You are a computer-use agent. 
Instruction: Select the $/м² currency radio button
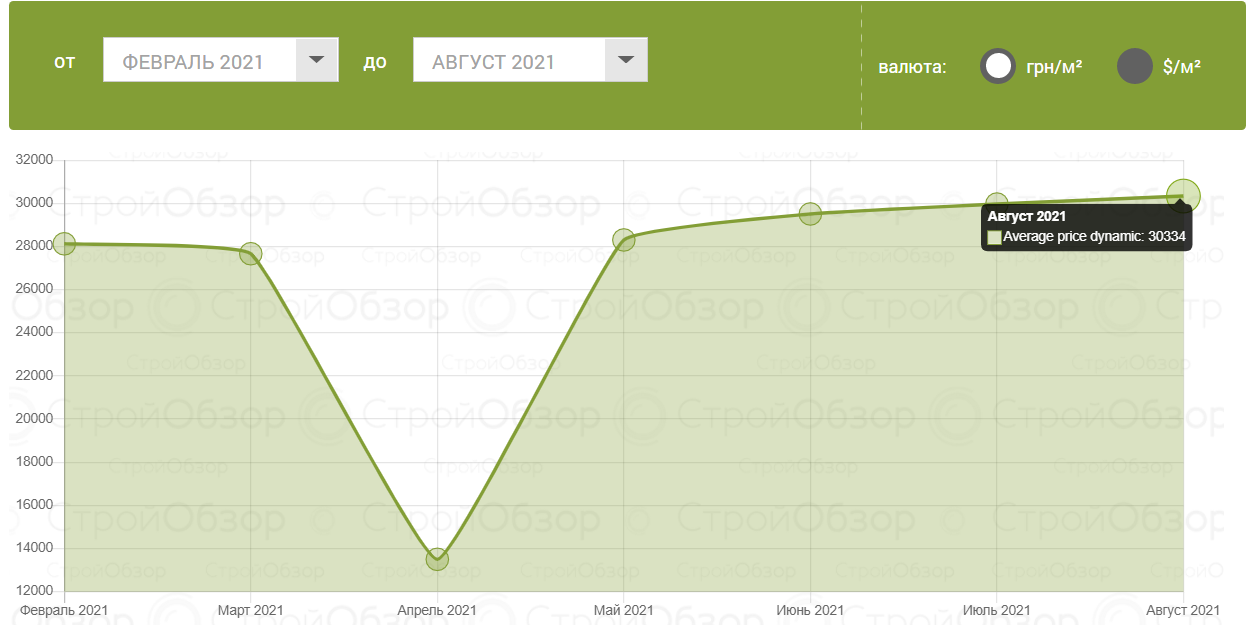(1135, 67)
